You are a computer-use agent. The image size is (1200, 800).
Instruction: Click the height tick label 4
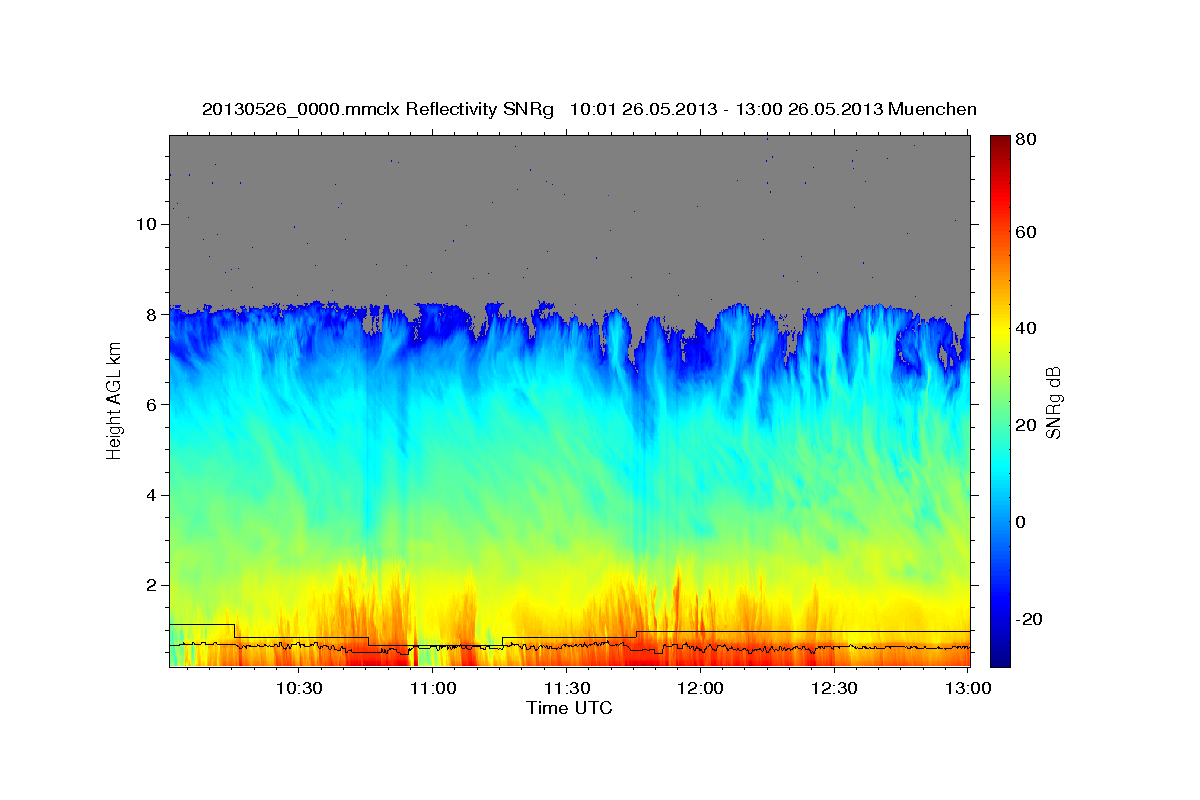click(153, 495)
